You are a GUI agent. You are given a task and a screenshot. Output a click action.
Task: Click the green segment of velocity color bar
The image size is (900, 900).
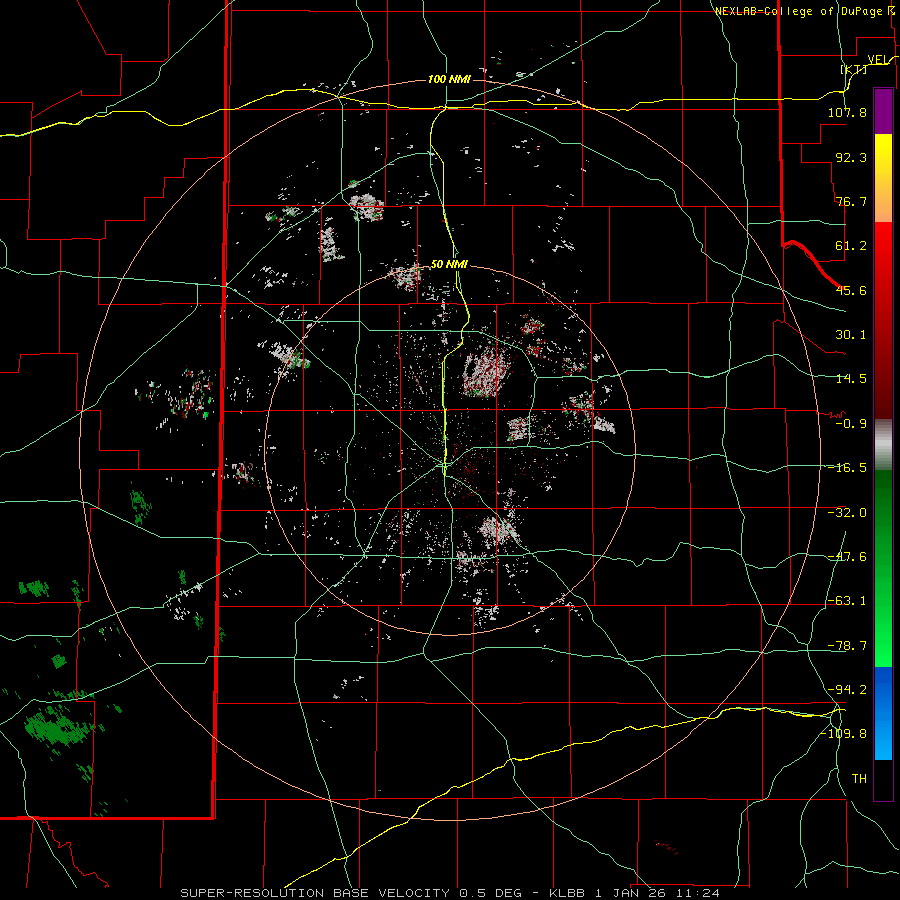[883, 568]
